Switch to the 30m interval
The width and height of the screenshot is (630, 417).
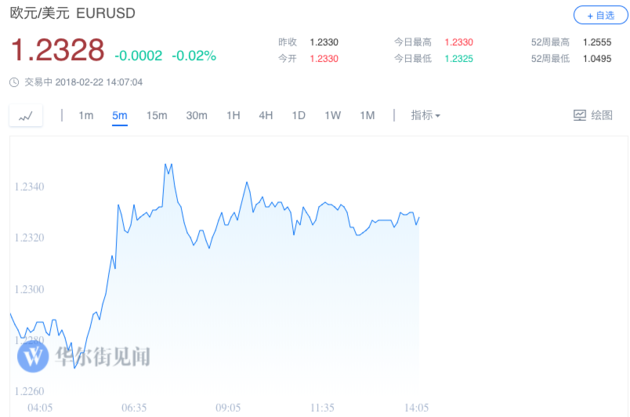196,116
